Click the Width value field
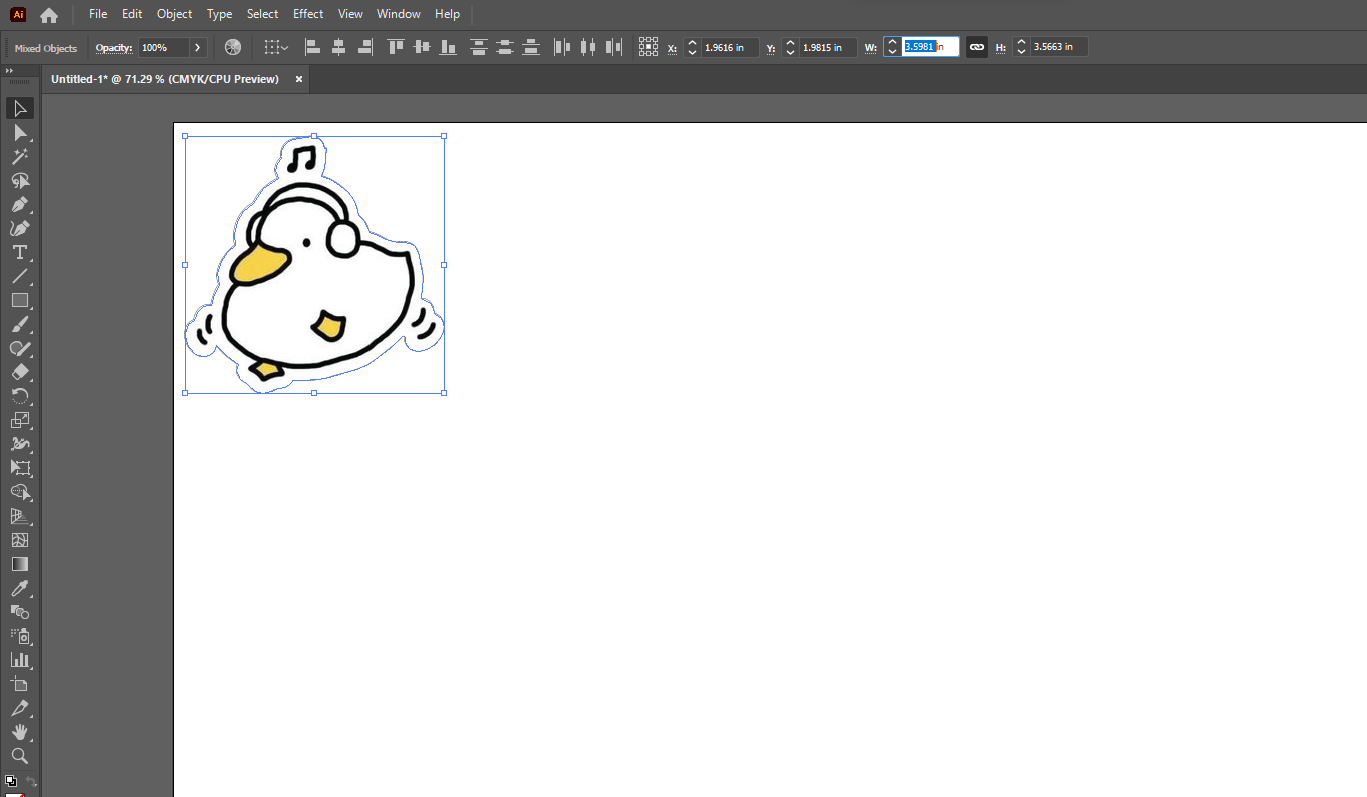 click(x=930, y=47)
